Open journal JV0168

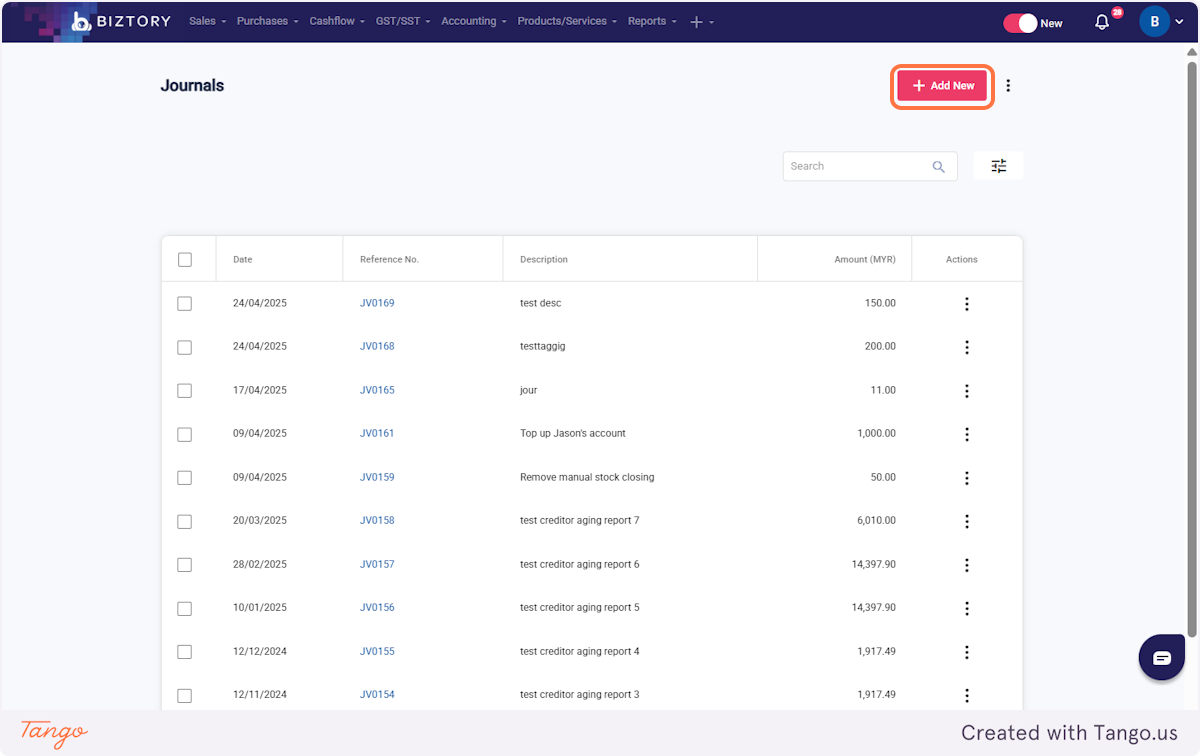[x=377, y=346]
